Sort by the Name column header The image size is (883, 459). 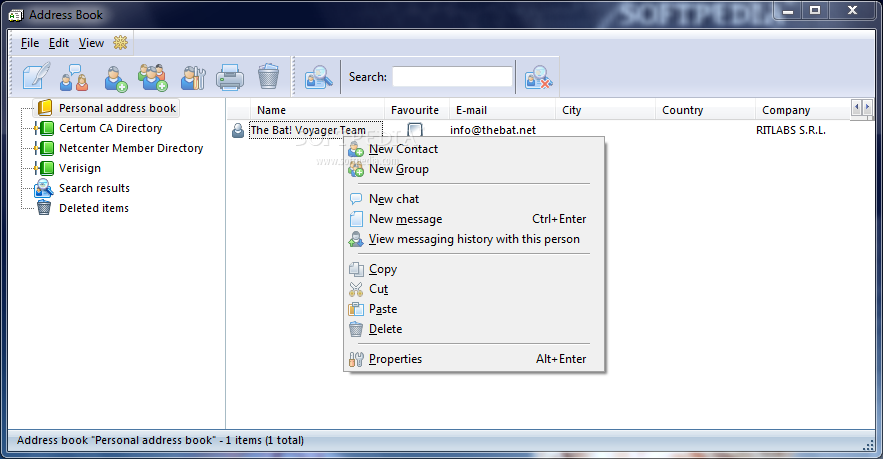coord(316,110)
